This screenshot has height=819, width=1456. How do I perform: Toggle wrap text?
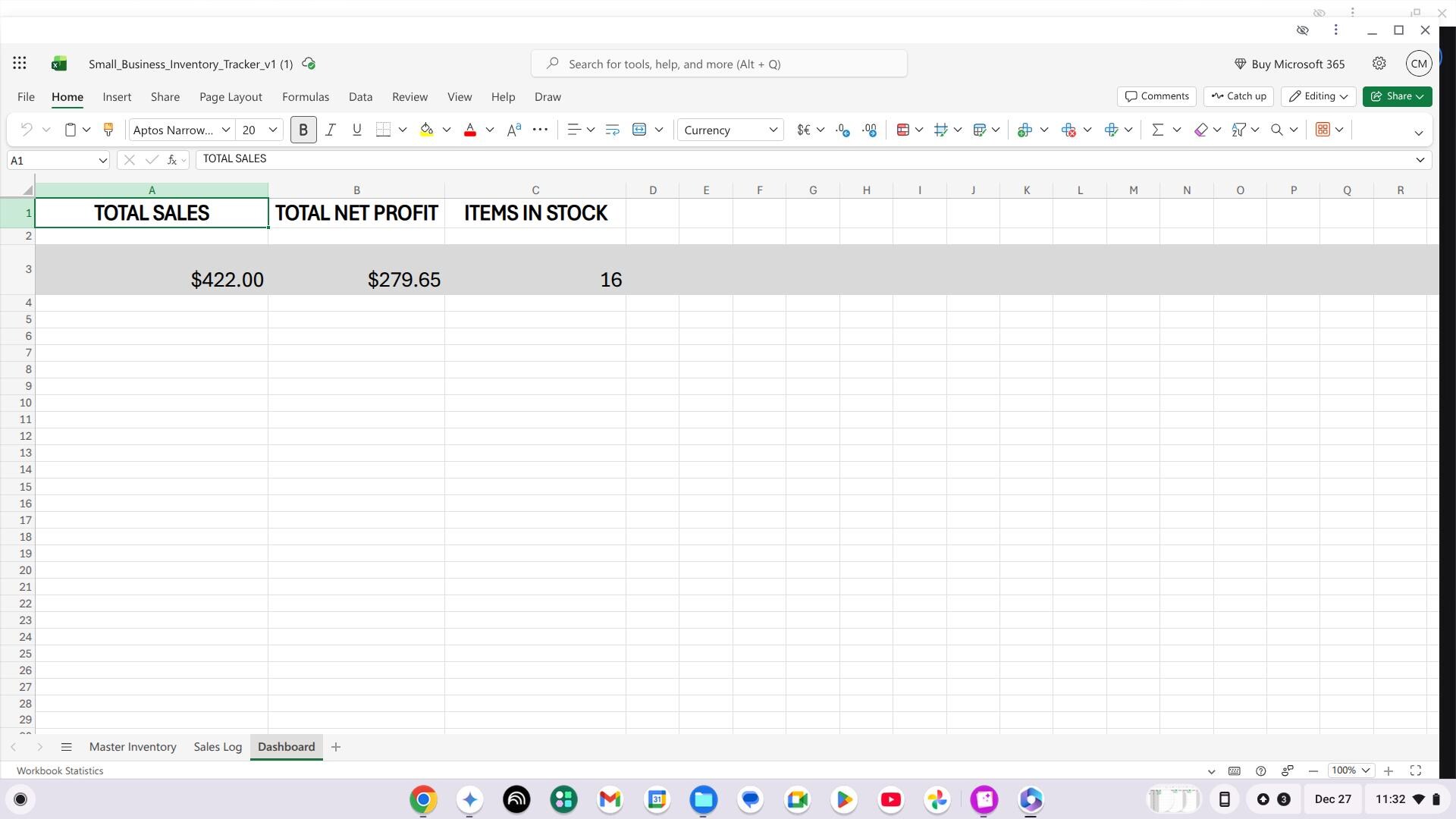coord(612,130)
